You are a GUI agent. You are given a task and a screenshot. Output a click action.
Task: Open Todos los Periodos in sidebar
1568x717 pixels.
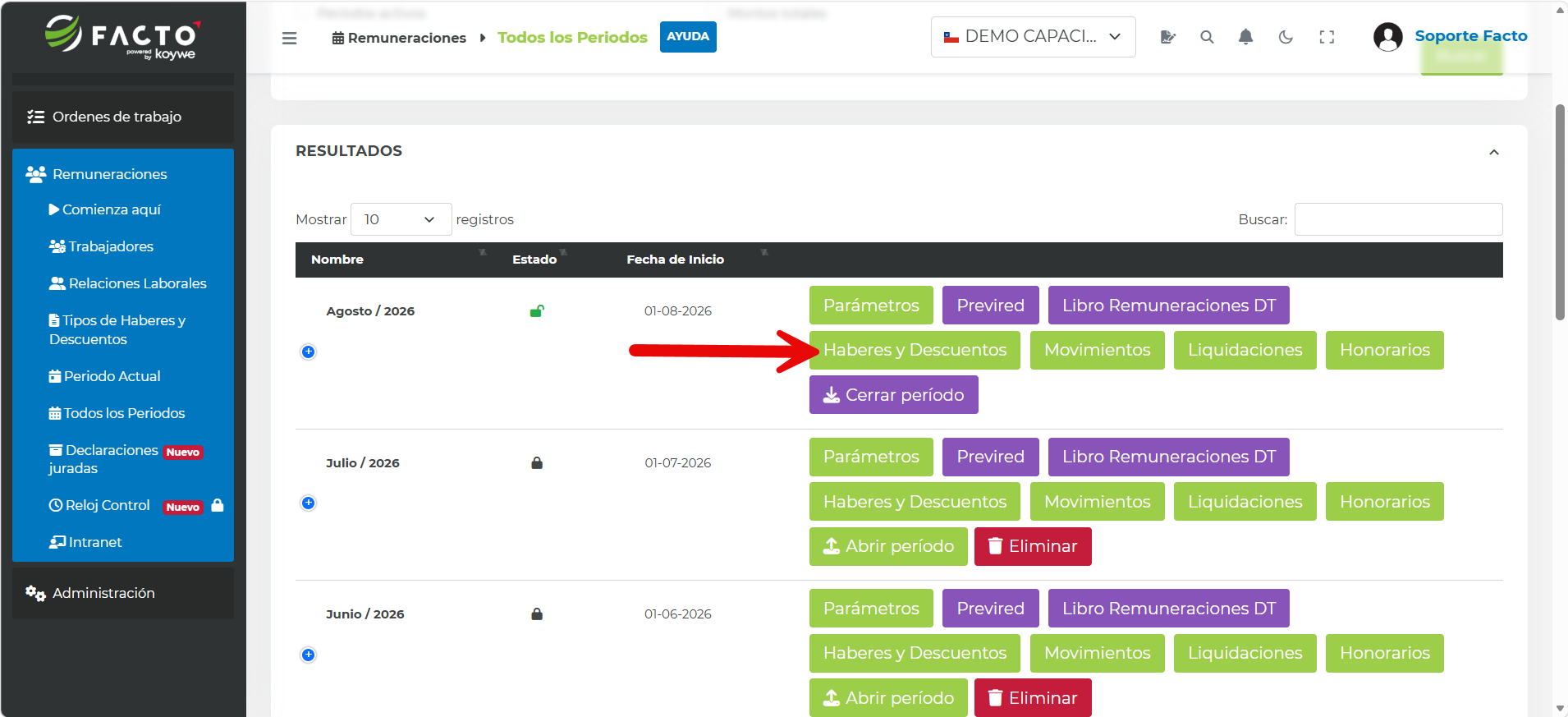(117, 413)
